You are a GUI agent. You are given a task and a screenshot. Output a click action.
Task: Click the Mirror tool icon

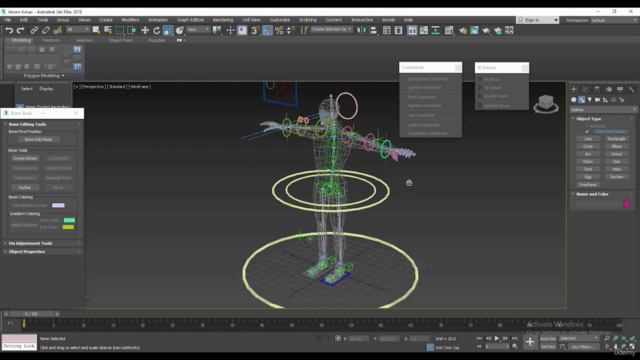click(361, 30)
